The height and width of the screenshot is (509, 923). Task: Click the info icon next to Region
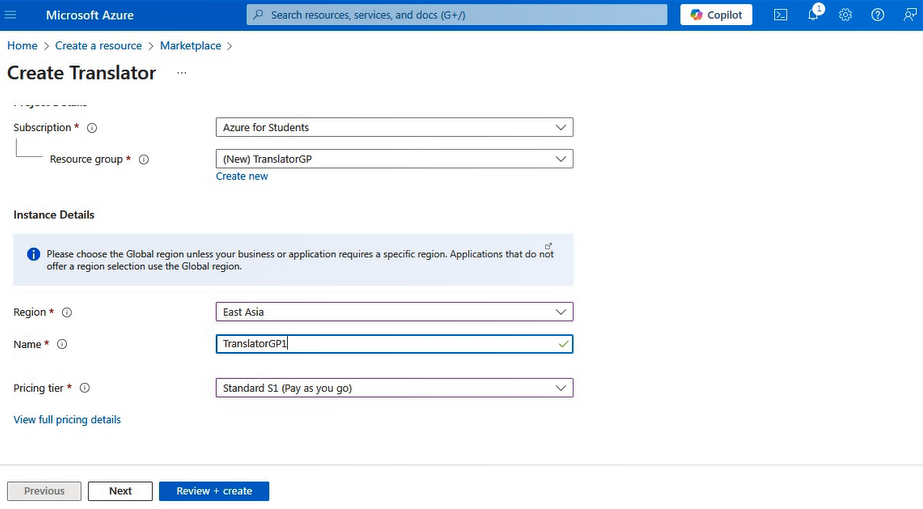pos(67,312)
